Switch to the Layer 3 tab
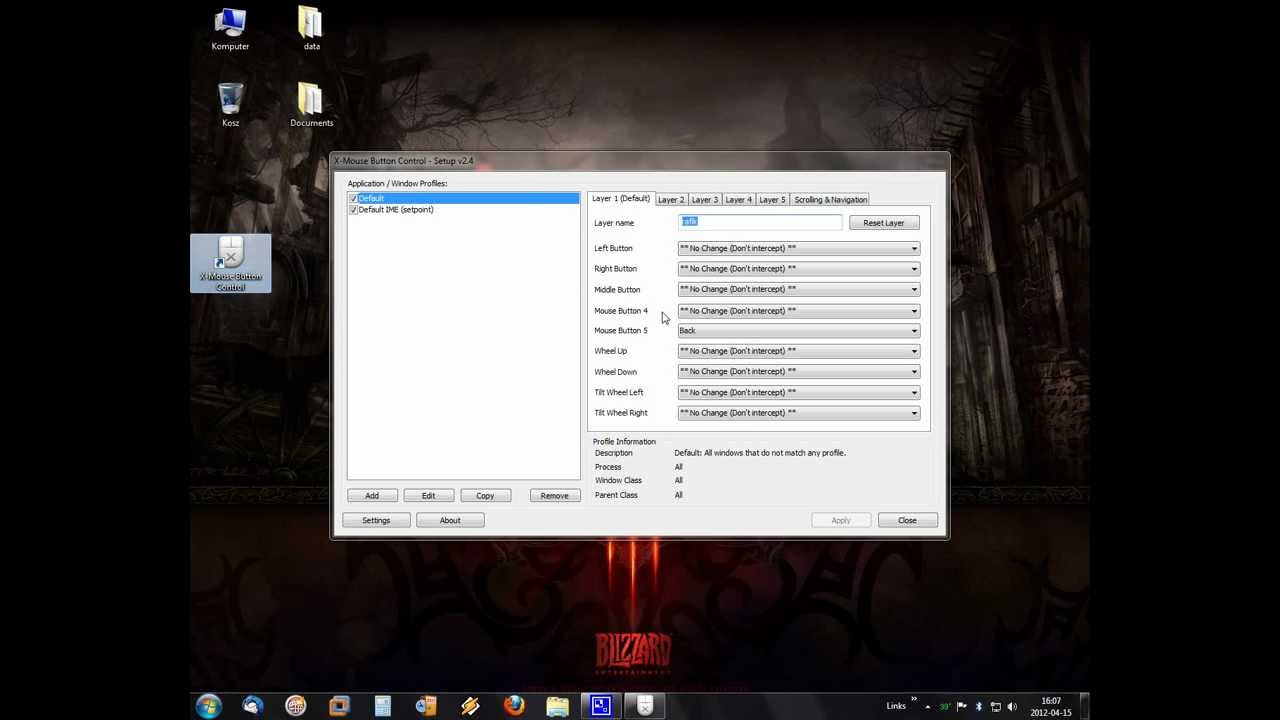Image resolution: width=1280 pixels, height=720 pixels. pyautogui.click(x=705, y=199)
